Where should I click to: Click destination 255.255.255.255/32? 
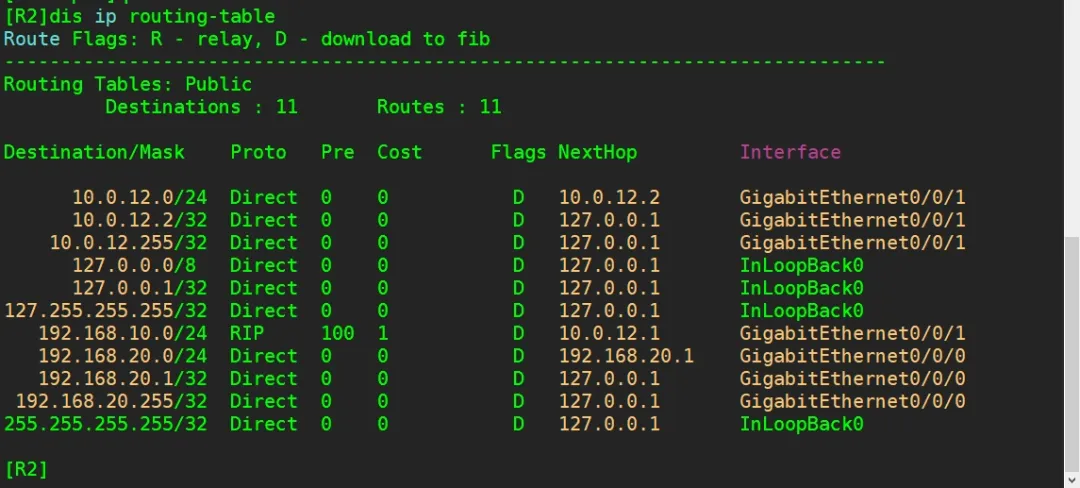[106, 424]
